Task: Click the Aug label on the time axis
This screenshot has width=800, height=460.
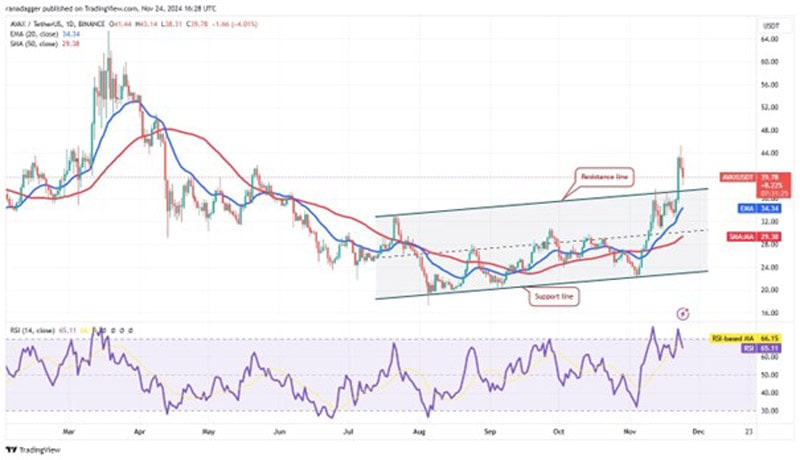Action: [x=418, y=431]
